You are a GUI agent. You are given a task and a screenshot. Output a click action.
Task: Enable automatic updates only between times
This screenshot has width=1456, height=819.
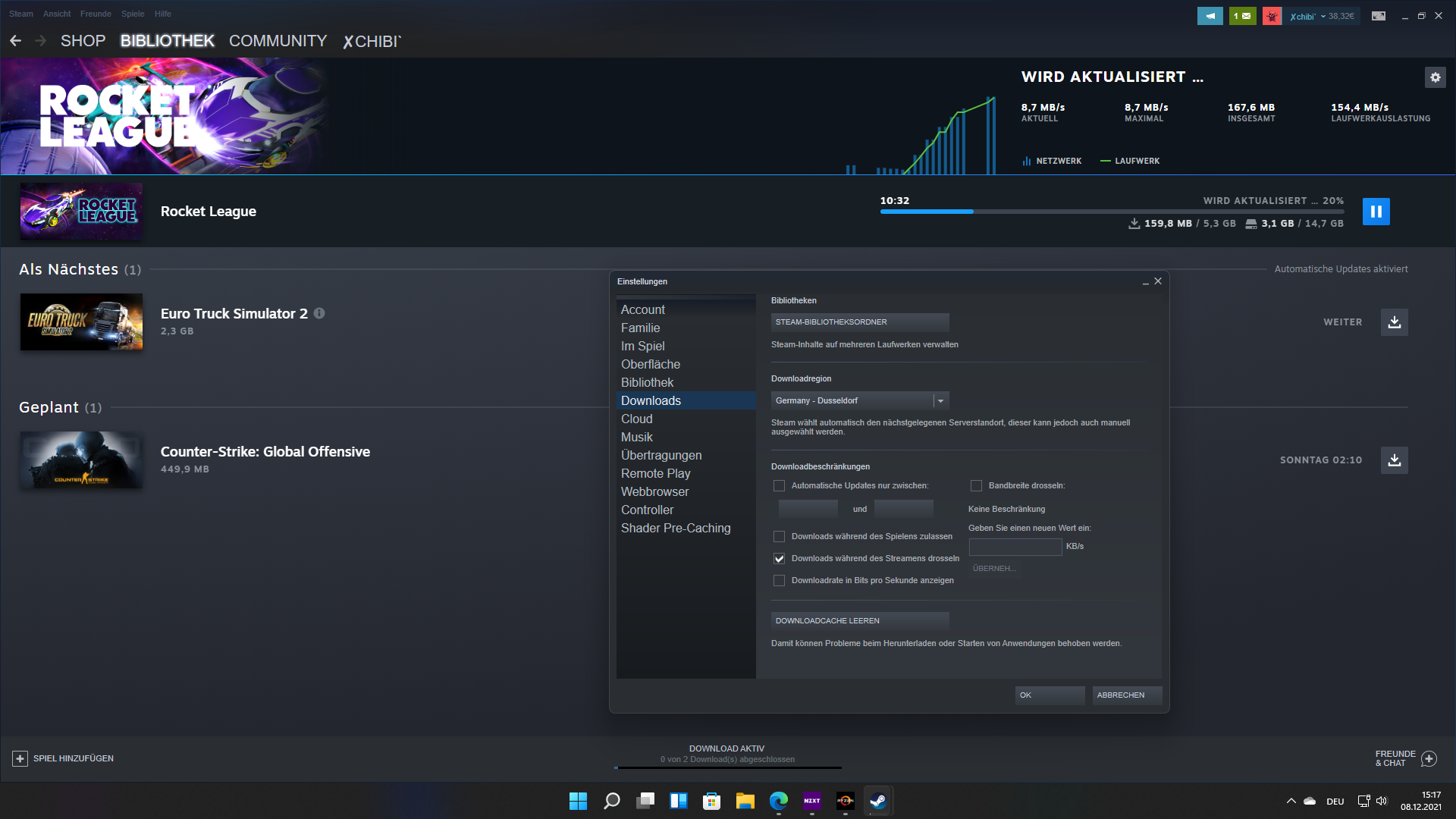tap(779, 485)
